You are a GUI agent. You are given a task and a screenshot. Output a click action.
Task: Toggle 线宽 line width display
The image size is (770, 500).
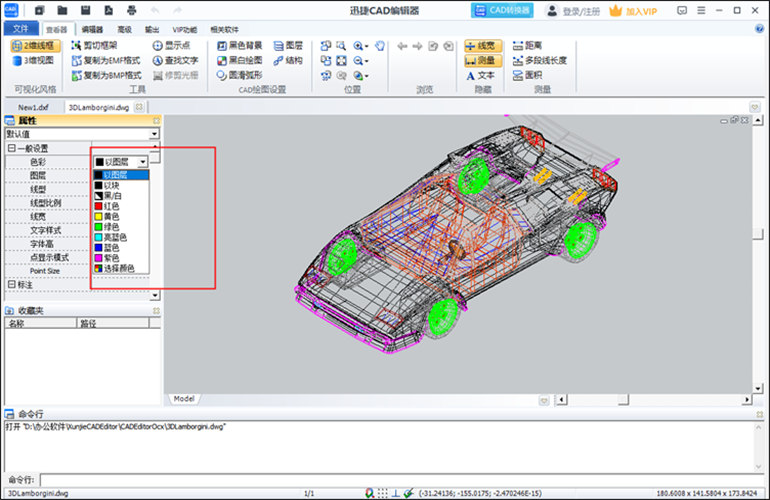click(x=483, y=46)
